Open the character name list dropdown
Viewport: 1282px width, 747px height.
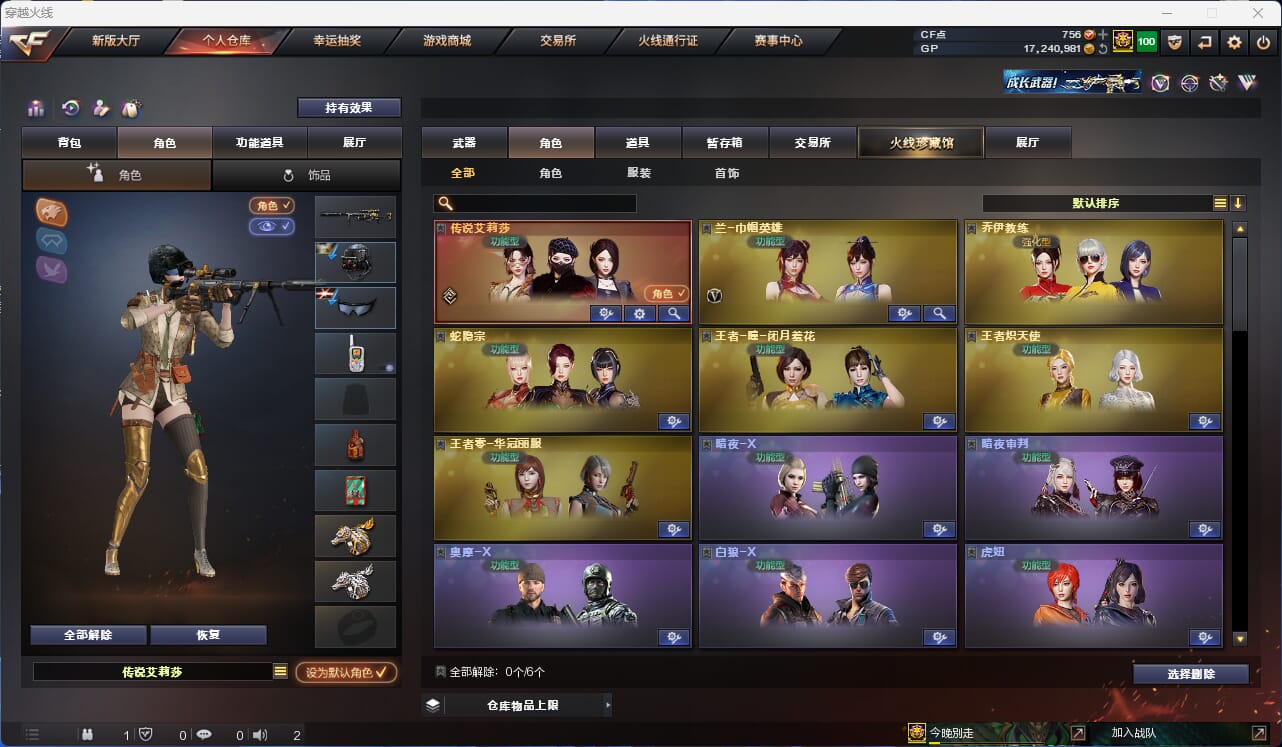[280, 672]
